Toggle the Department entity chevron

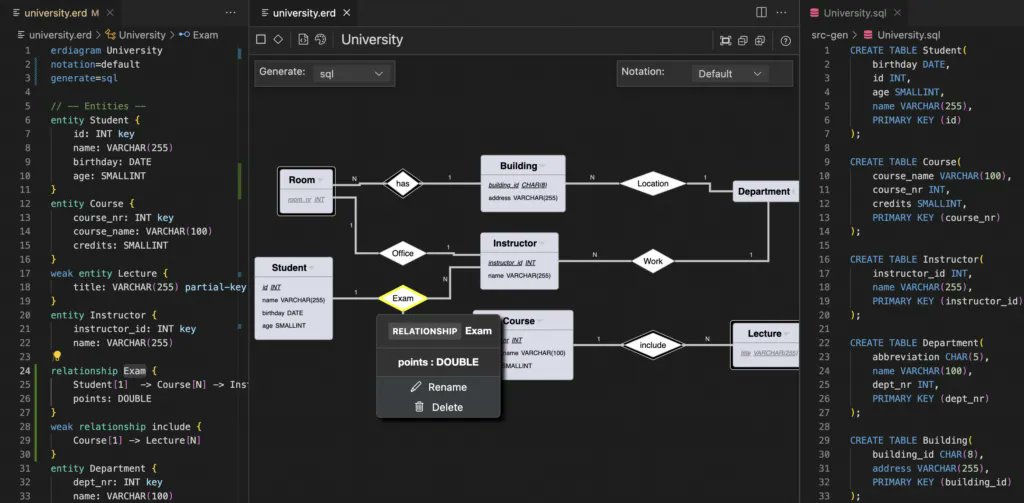793,192
